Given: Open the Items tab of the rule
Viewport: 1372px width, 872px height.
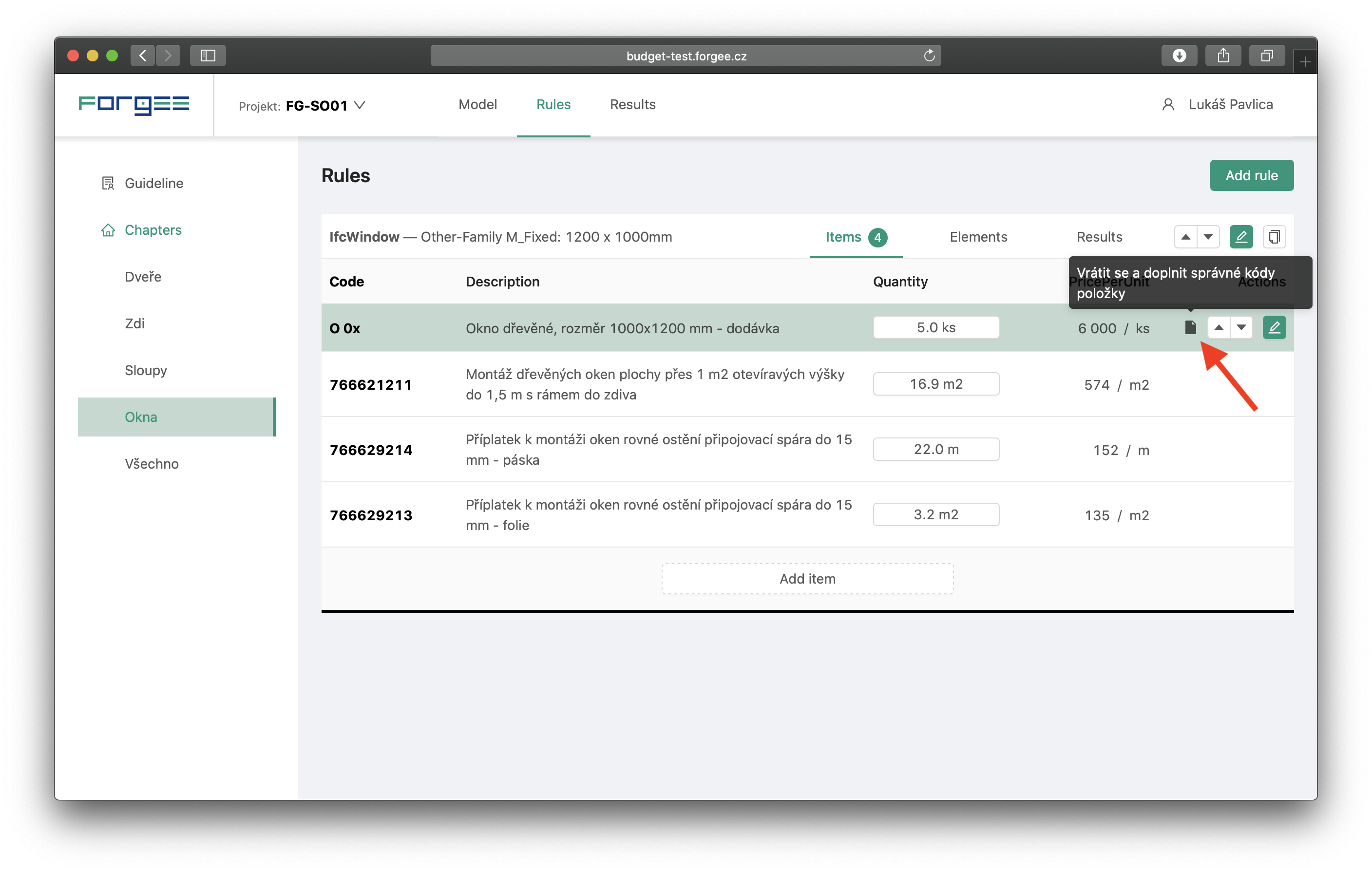Looking at the screenshot, I should 856,237.
